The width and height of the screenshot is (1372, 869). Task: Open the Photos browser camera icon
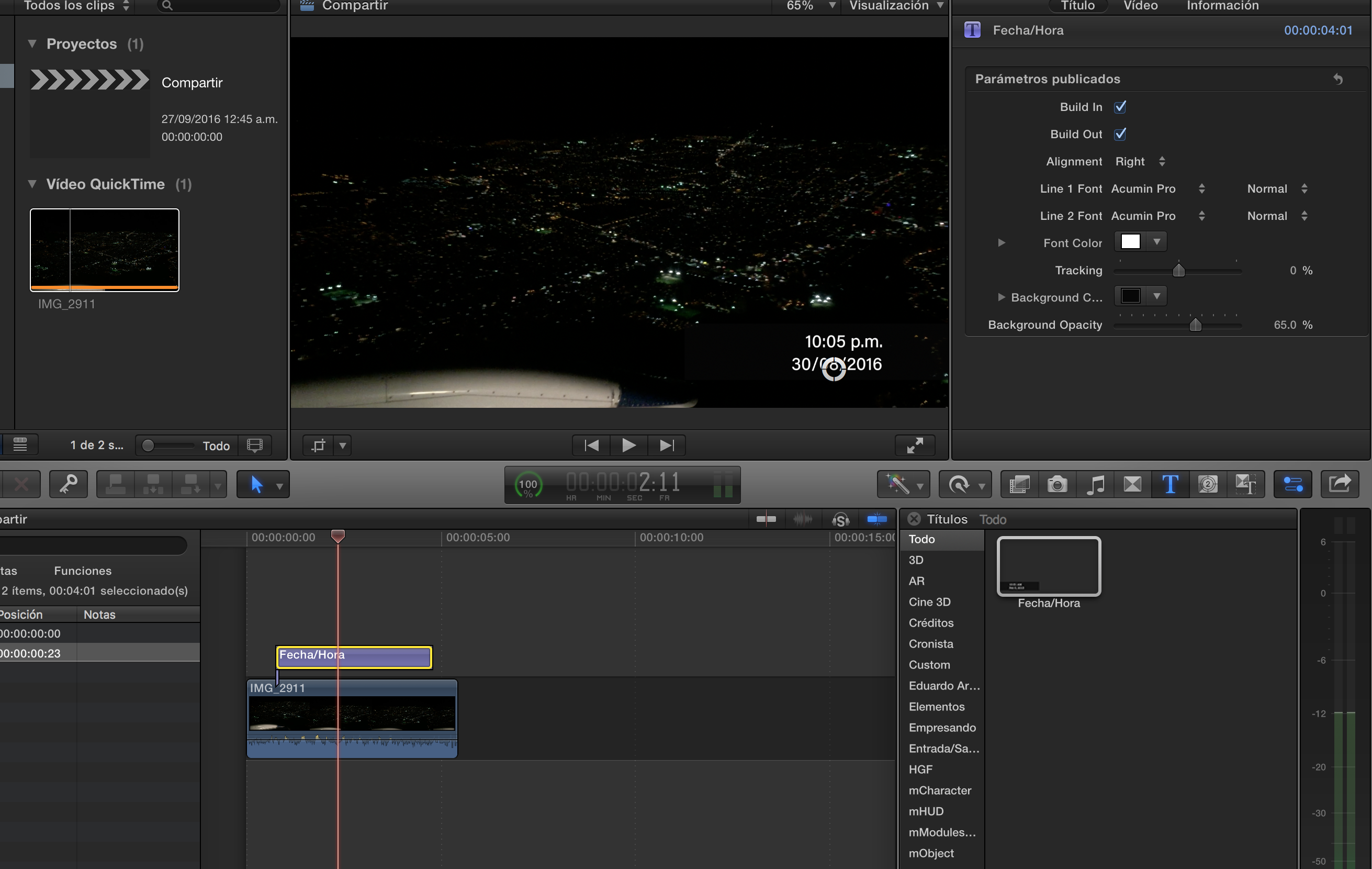coord(1057,484)
